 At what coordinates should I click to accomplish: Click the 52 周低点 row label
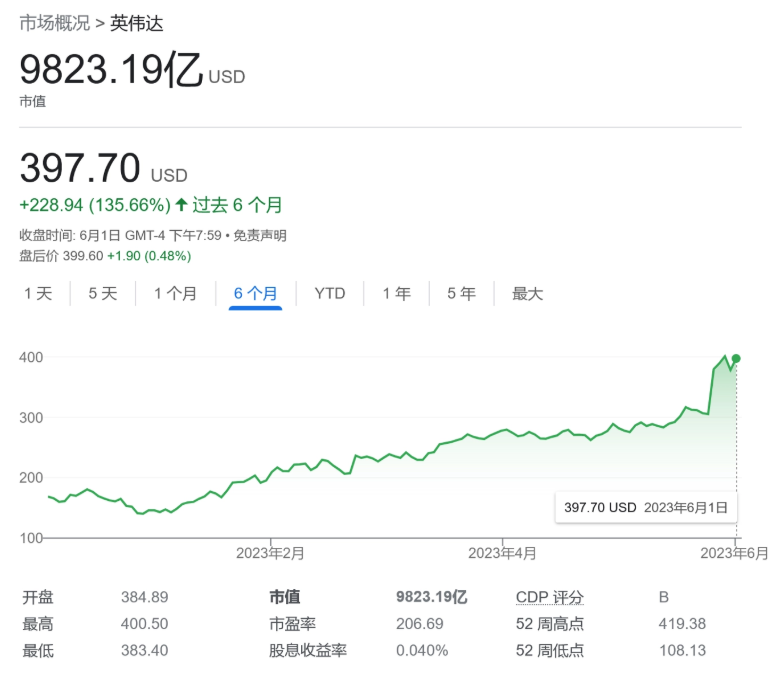(549, 651)
